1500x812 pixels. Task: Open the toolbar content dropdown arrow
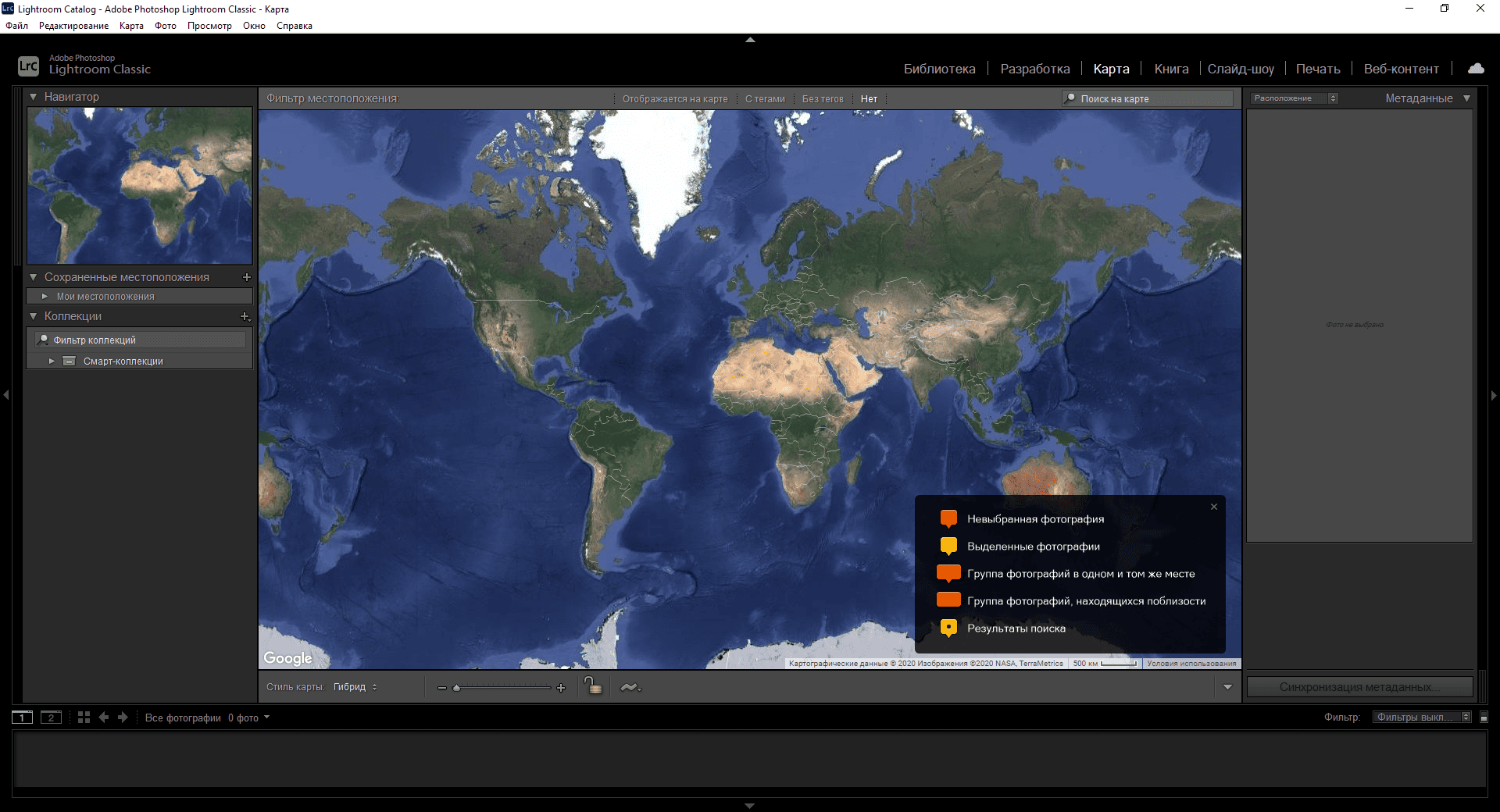1227,687
